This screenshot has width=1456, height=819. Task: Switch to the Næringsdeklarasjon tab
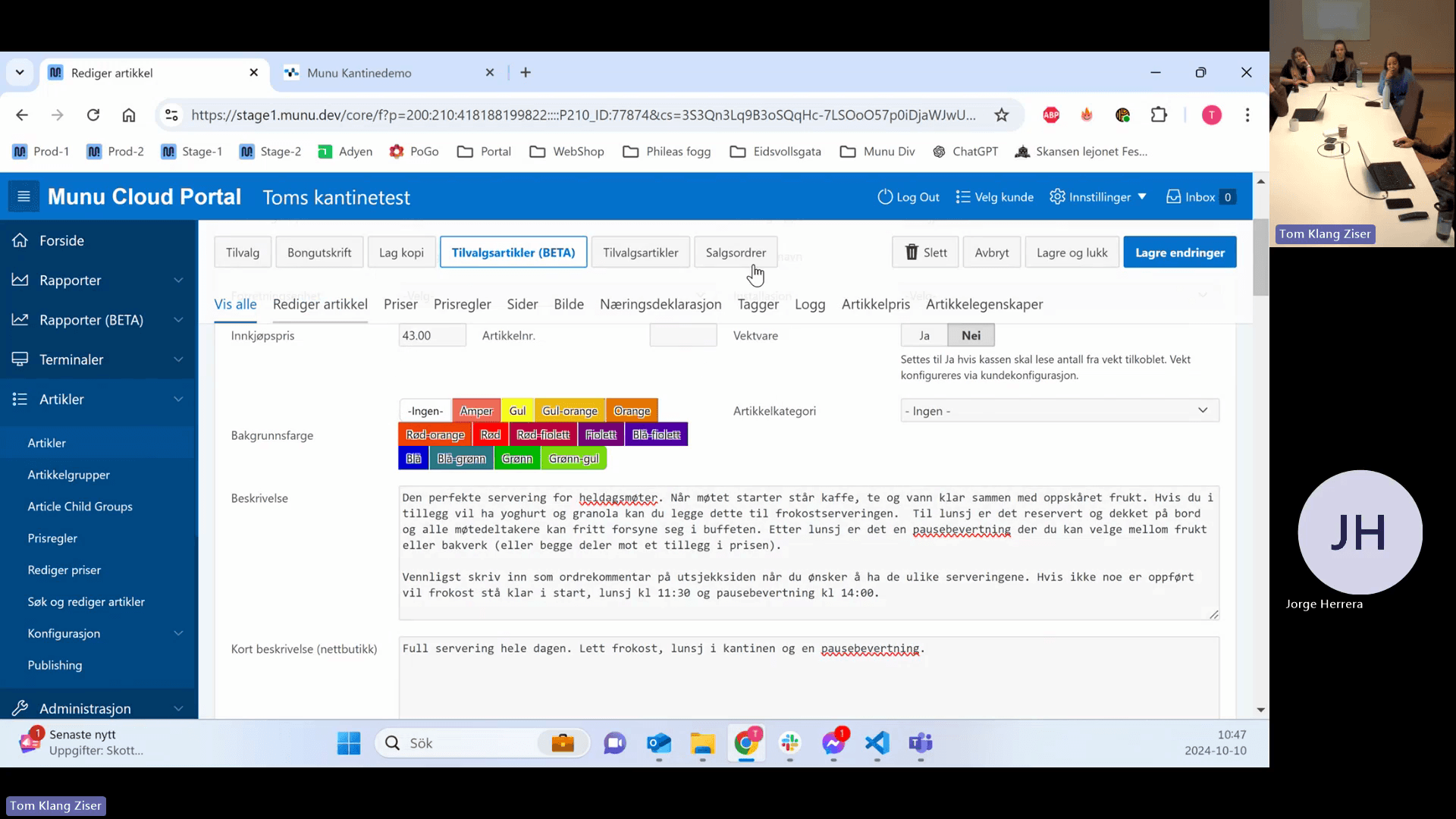point(661,304)
